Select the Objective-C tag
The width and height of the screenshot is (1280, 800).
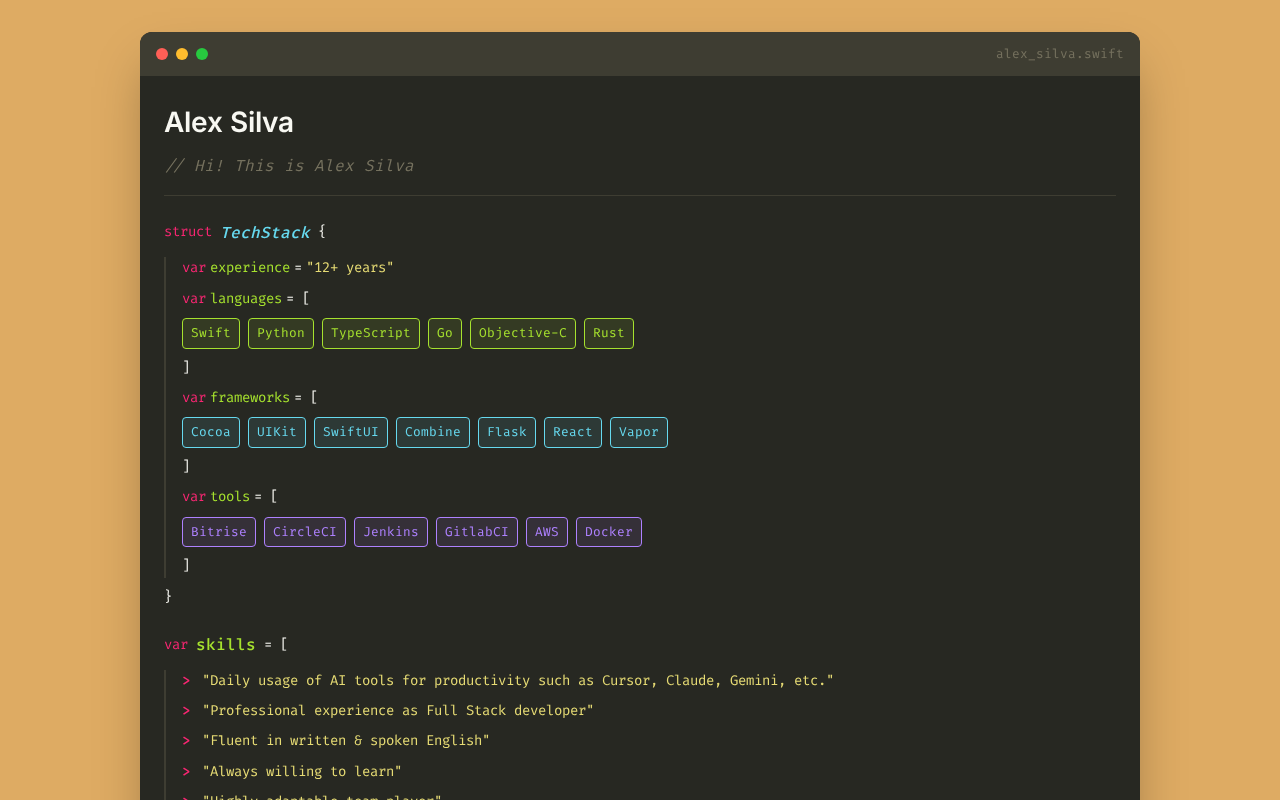[523, 333]
